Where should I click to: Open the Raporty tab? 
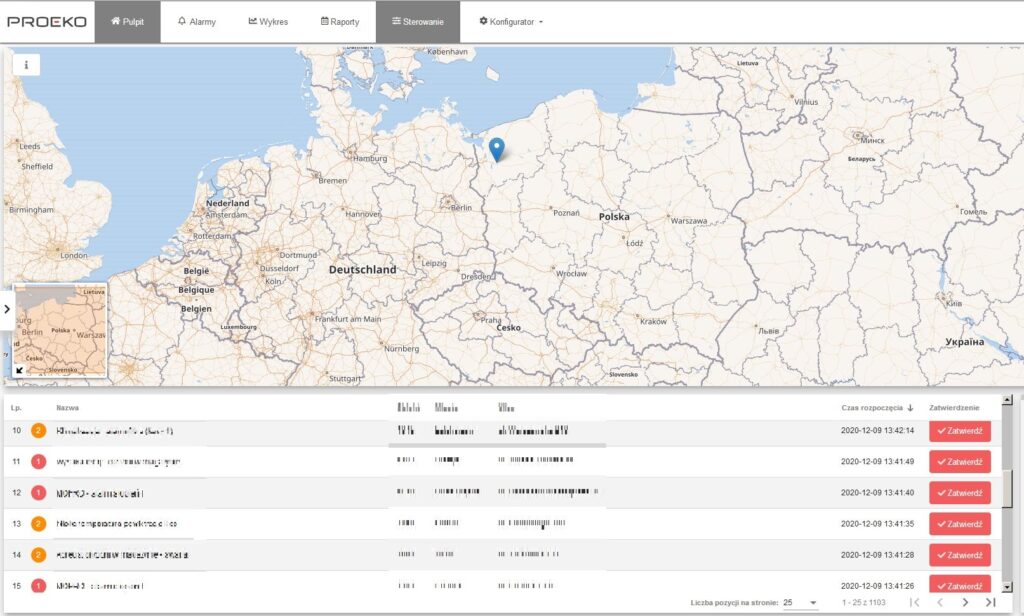pos(340,21)
